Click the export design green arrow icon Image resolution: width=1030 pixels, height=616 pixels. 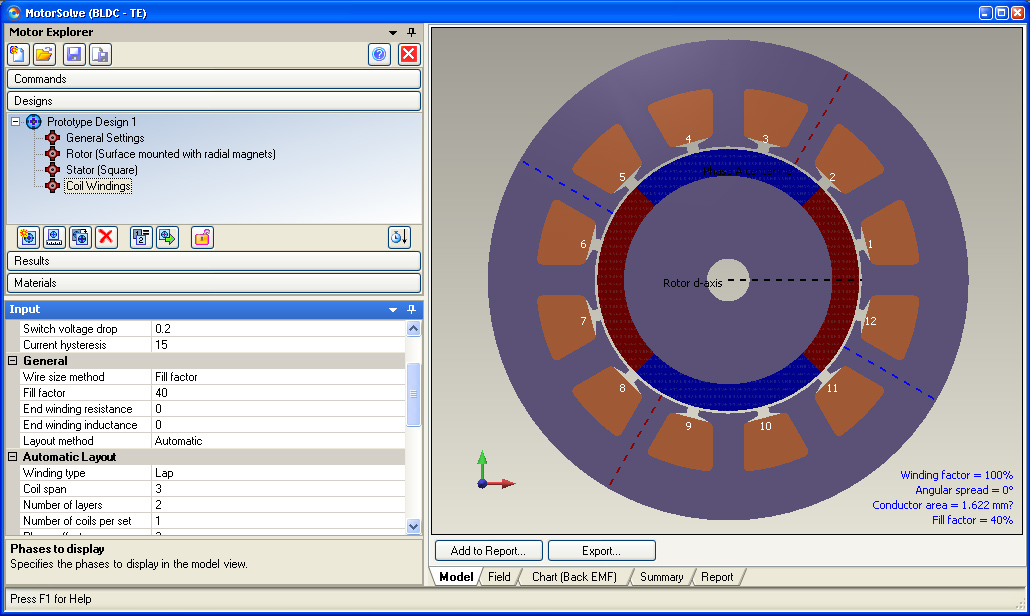click(x=167, y=237)
